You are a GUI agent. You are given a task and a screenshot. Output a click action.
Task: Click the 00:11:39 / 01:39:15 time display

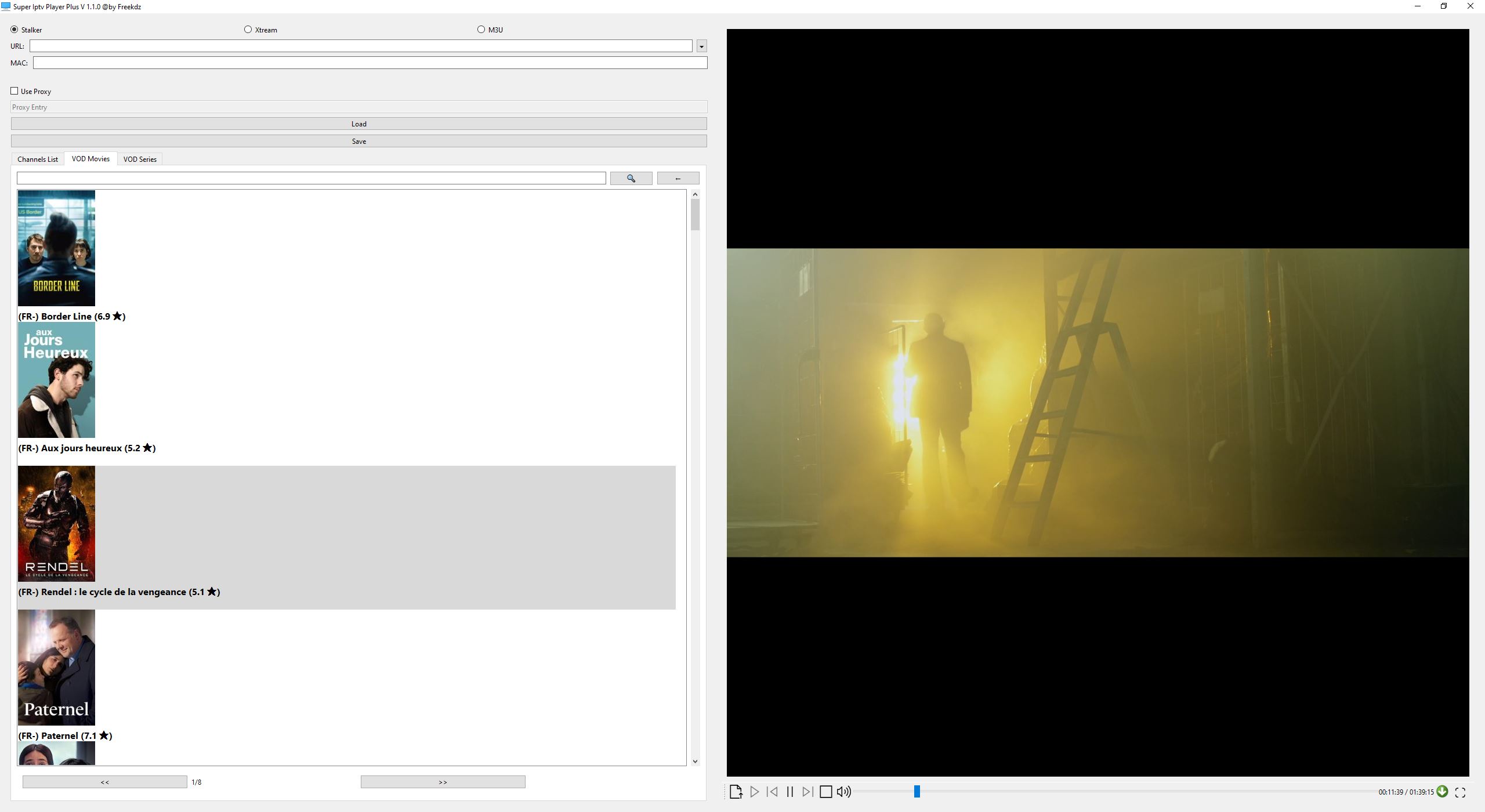[x=1406, y=792]
